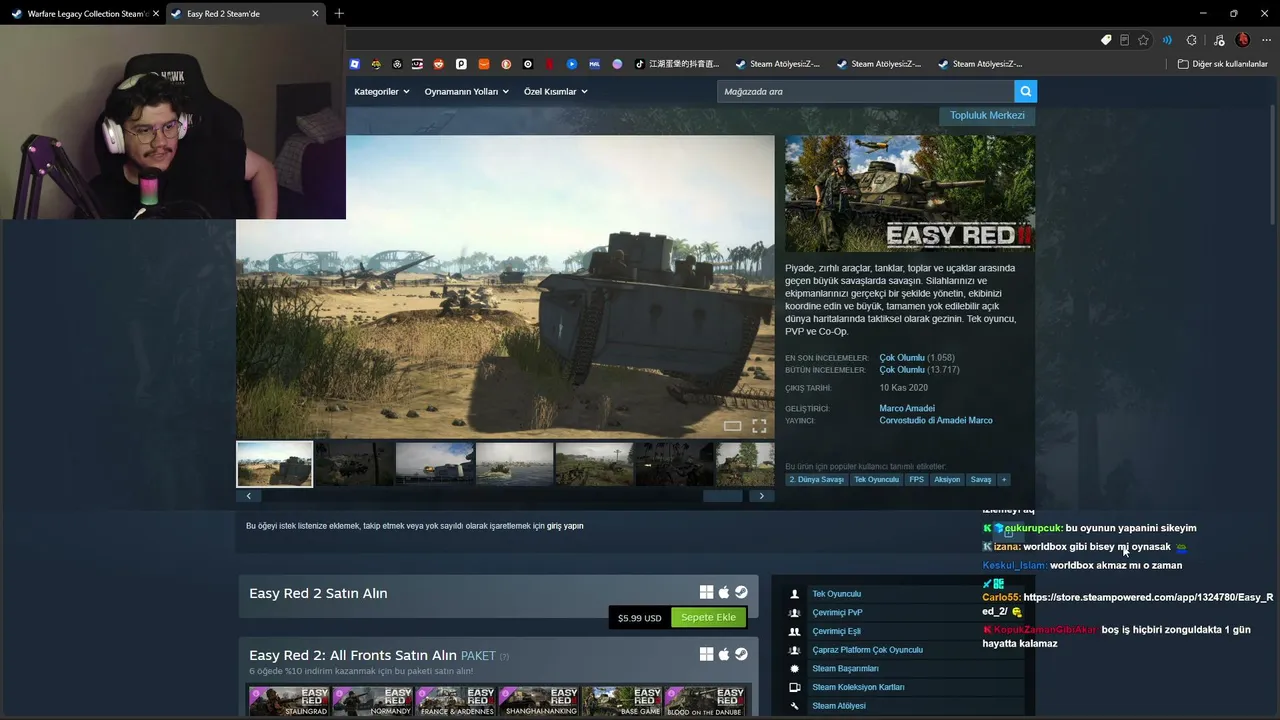Open the blue play-button bookmark
This screenshot has width=1280, height=720.
pyautogui.click(x=572, y=64)
